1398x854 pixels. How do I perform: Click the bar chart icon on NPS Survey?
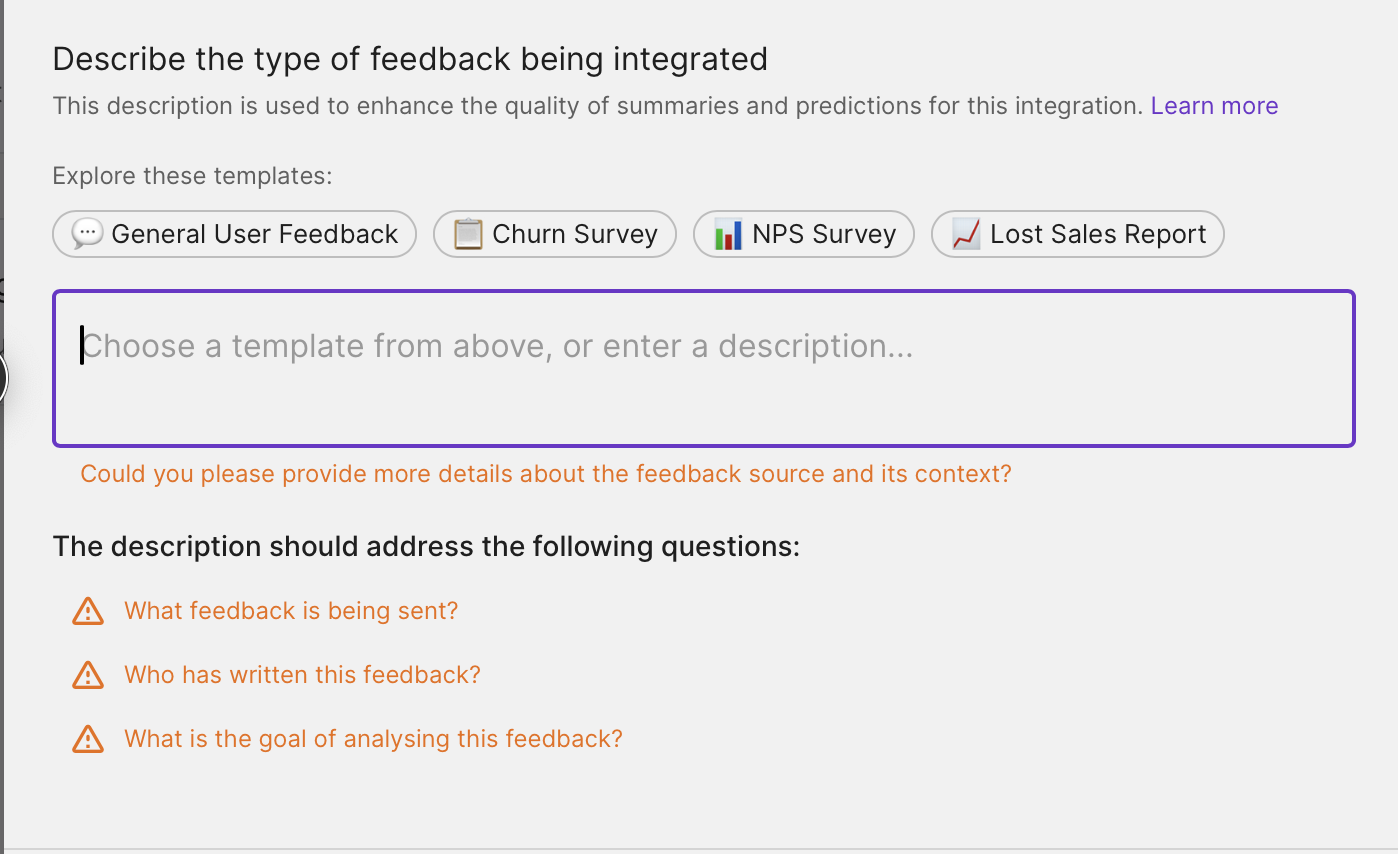click(x=728, y=234)
